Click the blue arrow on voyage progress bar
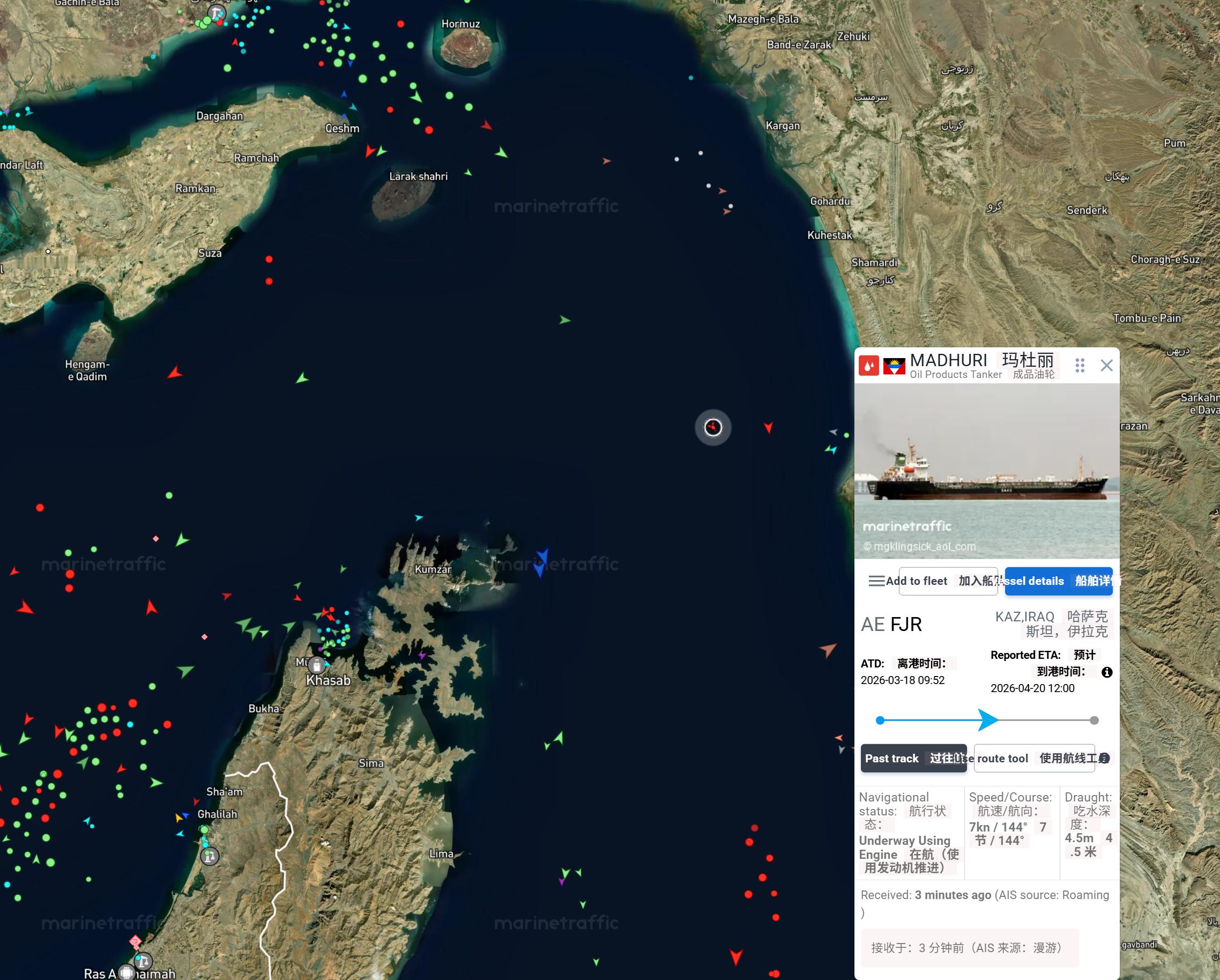The image size is (1220, 980). coord(987,721)
